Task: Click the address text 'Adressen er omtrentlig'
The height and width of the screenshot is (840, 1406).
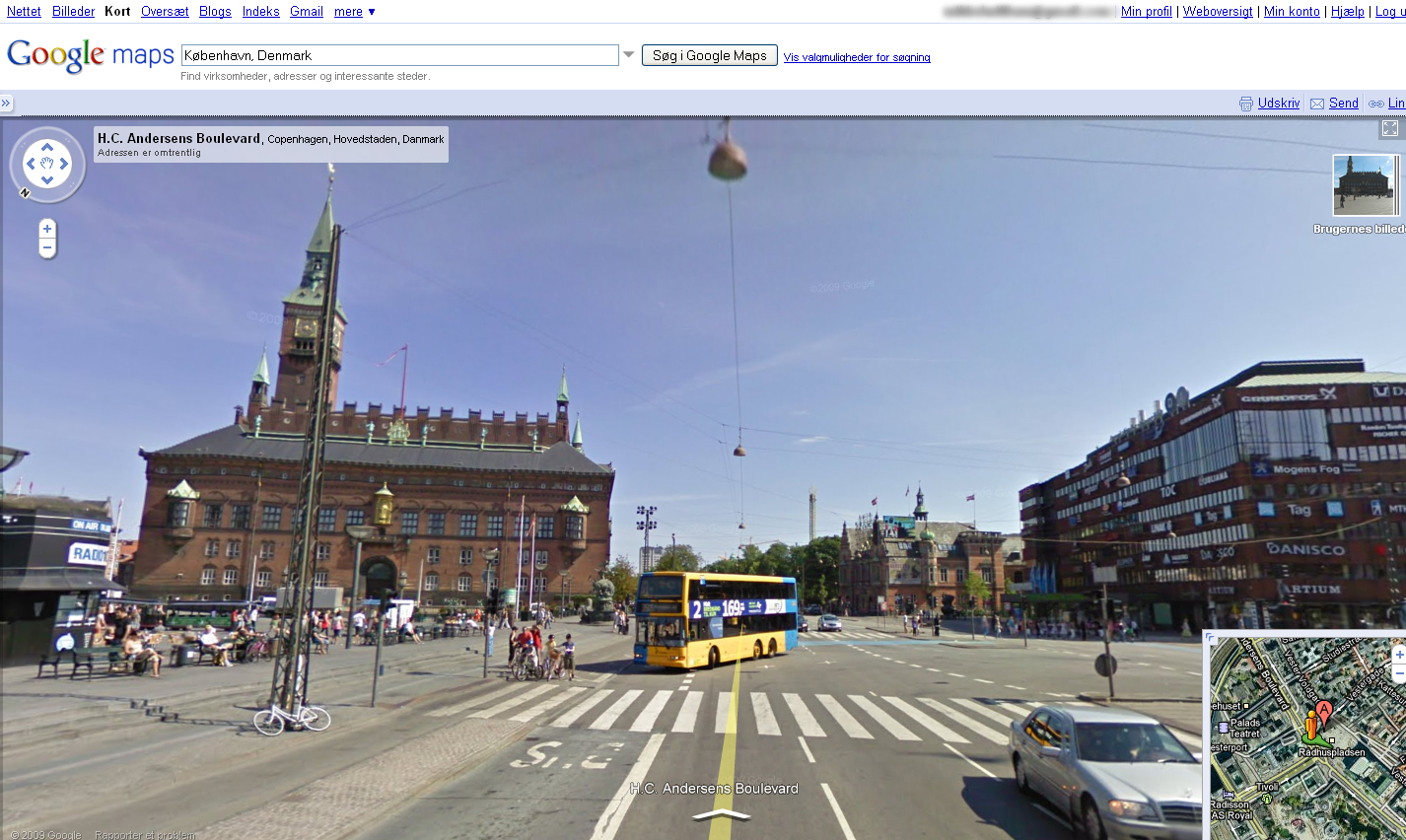Action: [149, 153]
